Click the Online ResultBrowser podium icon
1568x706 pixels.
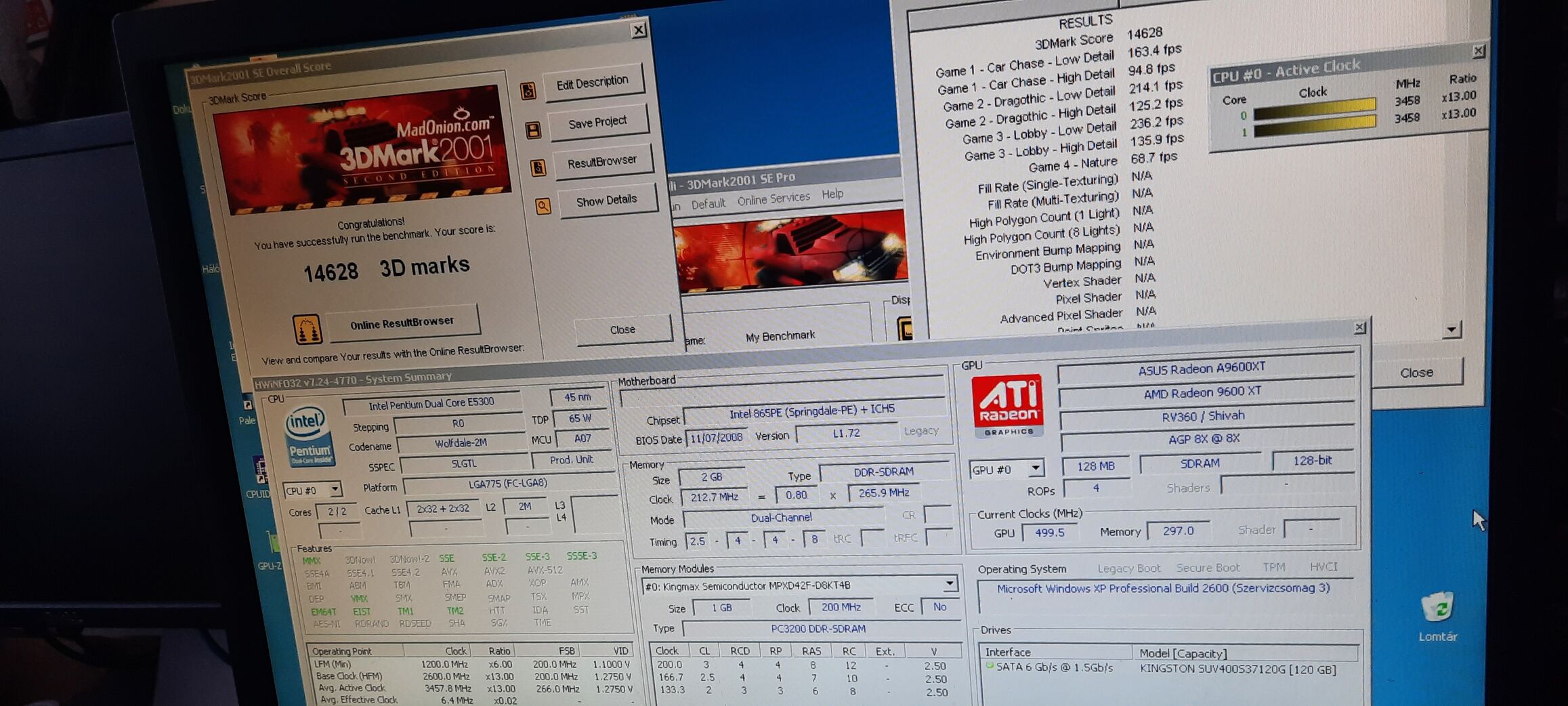click(307, 329)
